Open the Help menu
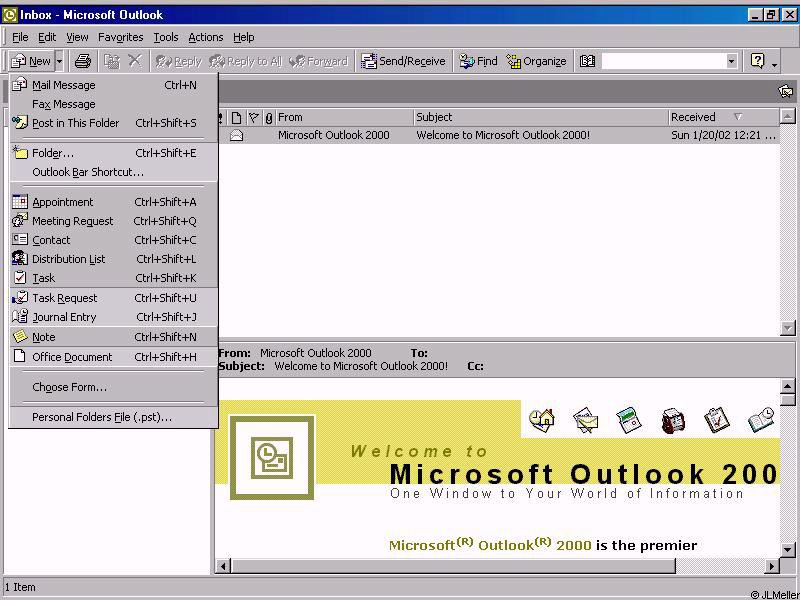Image resolution: width=800 pixels, height=600 pixels. (x=243, y=37)
